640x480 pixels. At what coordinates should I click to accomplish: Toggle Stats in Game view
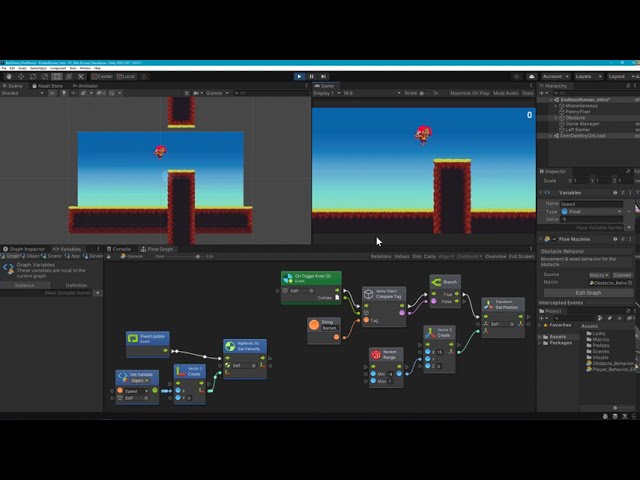tap(527, 93)
